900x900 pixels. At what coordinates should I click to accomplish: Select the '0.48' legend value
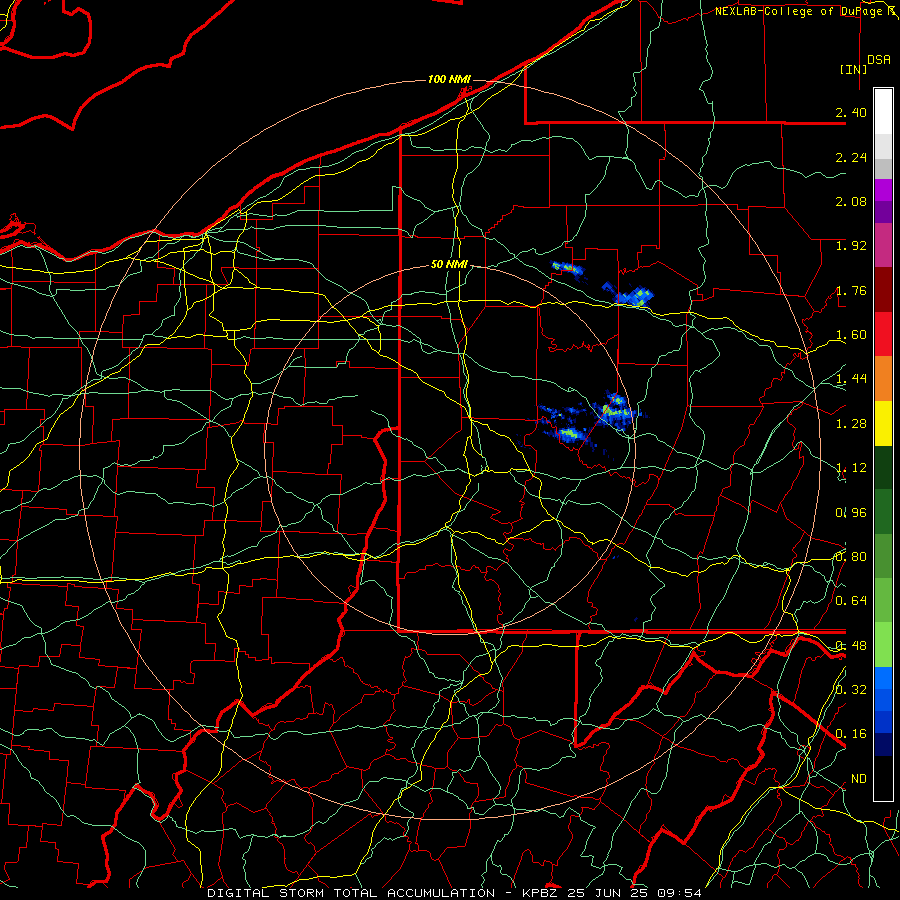(851, 646)
